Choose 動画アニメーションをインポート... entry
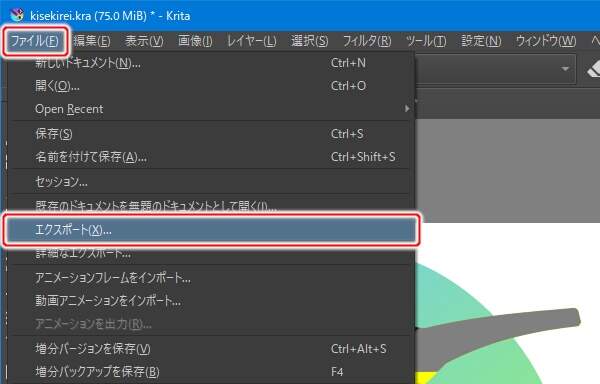This screenshot has height=384, width=600. (x=212, y=301)
